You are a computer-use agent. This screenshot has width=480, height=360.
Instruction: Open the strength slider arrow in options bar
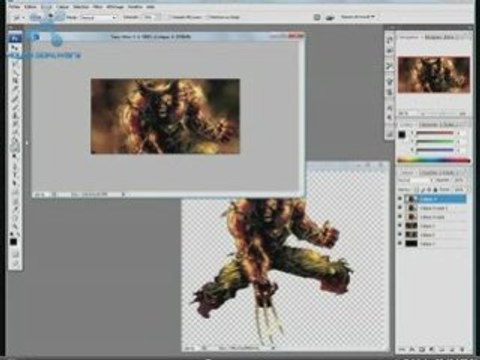(x=158, y=17)
